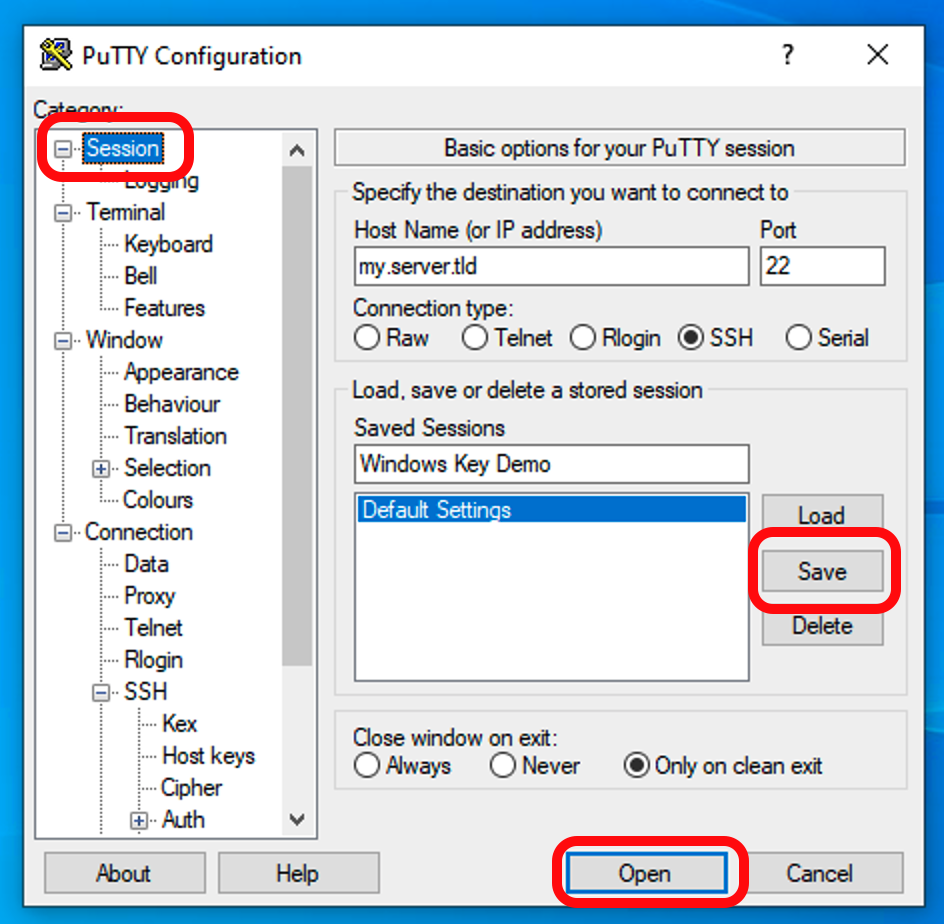Screen dimensions: 944x924
Task: Click the Host Name input field
Action: [551, 265]
